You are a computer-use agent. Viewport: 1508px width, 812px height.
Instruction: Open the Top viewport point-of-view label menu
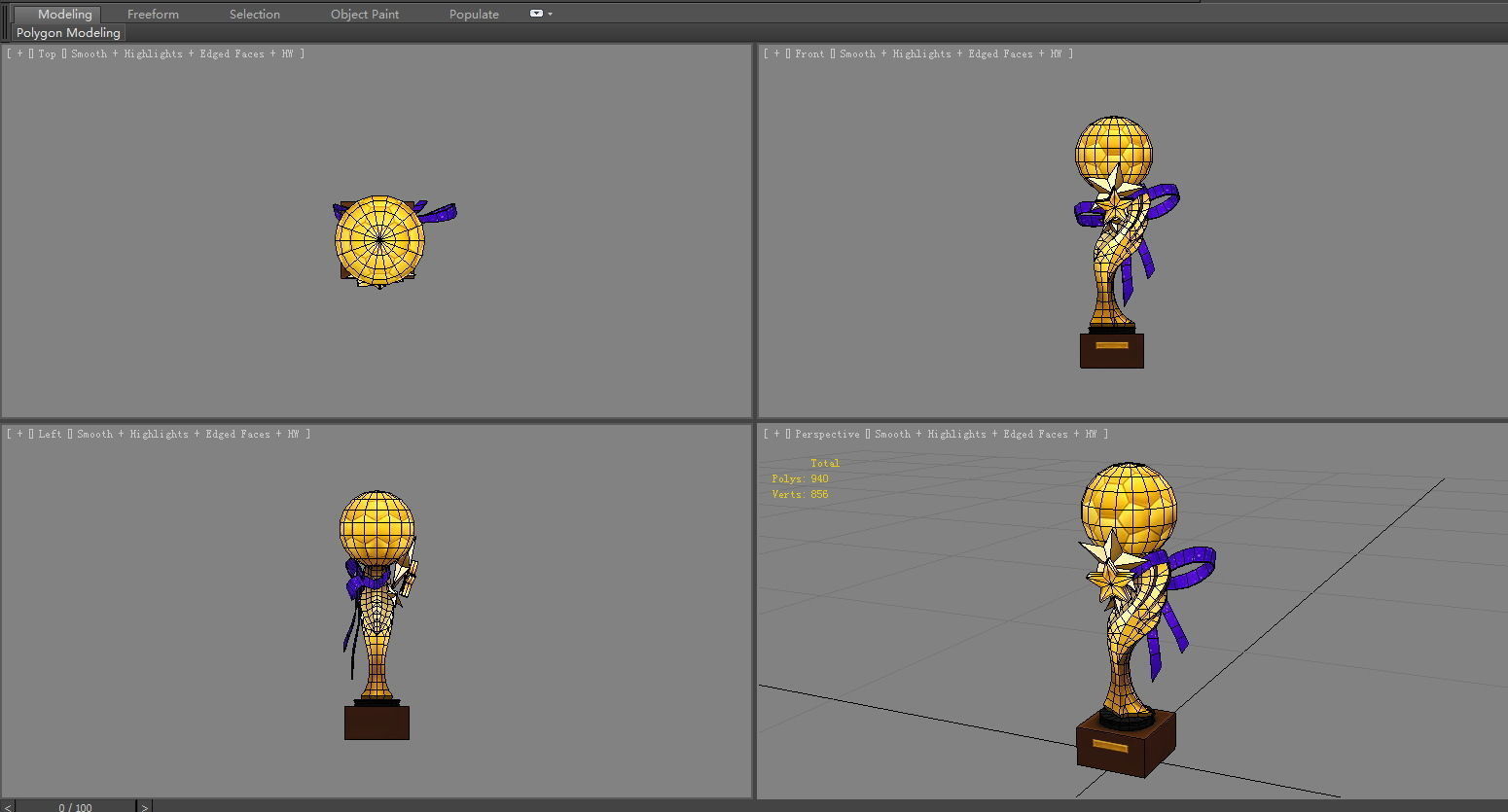(47, 54)
